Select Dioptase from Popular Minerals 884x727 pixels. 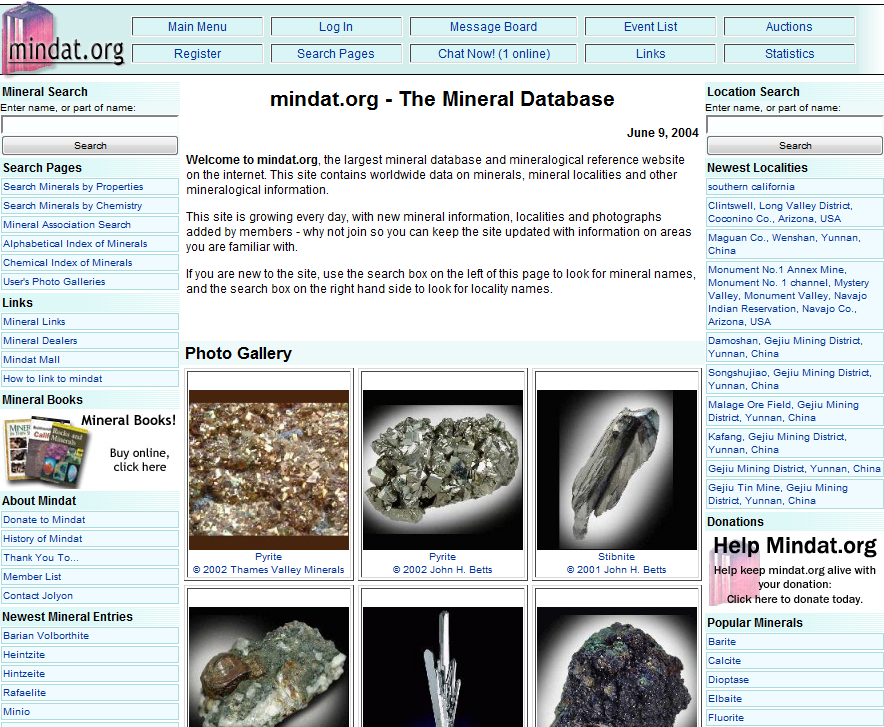(x=728, y=680)
